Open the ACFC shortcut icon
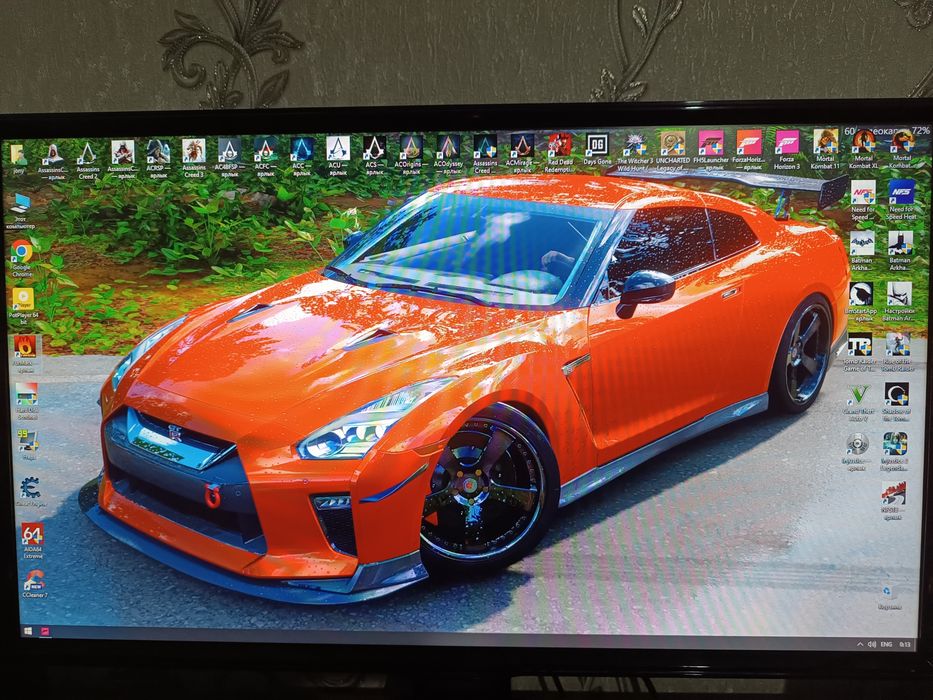933x700 pixels. pos(265,157)
